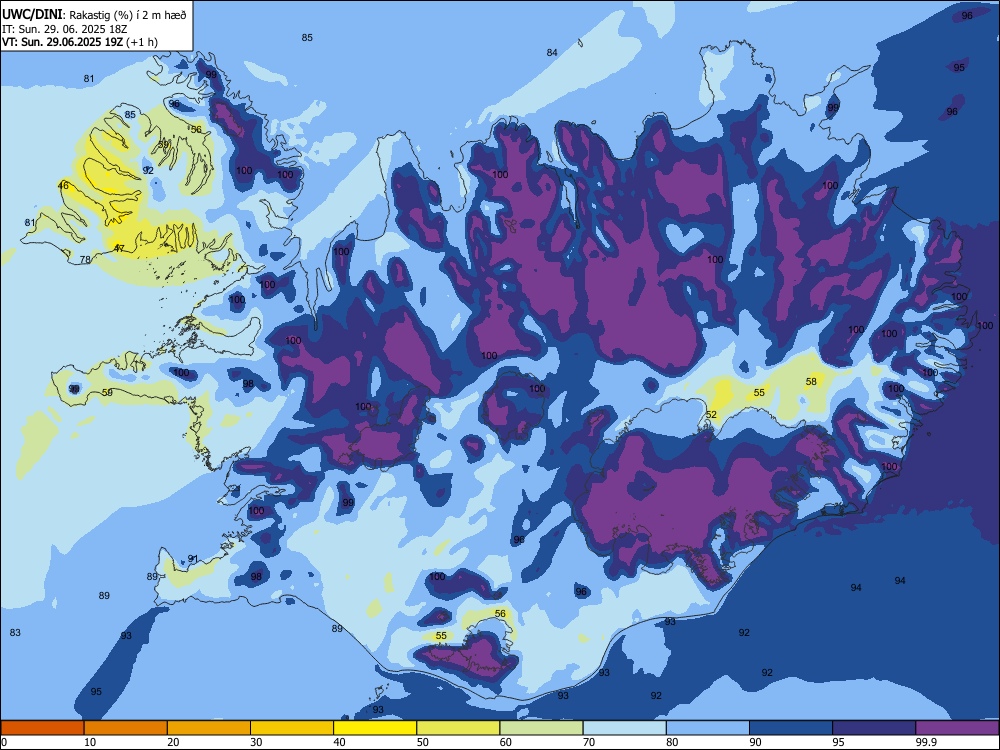1000x750 pixels.
Task: Click the UWC/DINI model title
Action: 32,15
